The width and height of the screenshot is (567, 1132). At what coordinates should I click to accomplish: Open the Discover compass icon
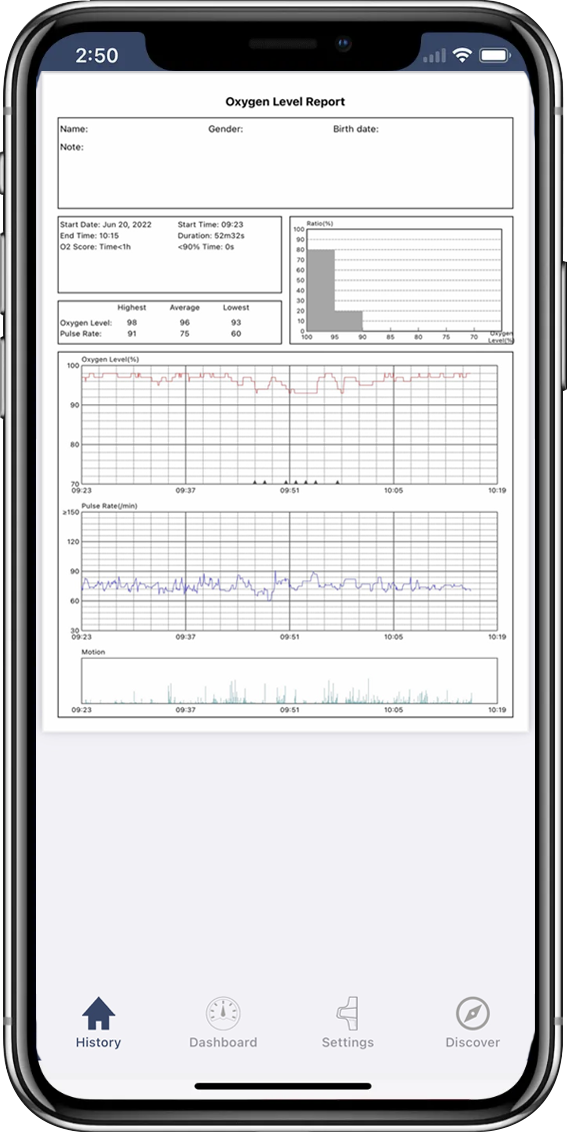tap(472, 1014)
